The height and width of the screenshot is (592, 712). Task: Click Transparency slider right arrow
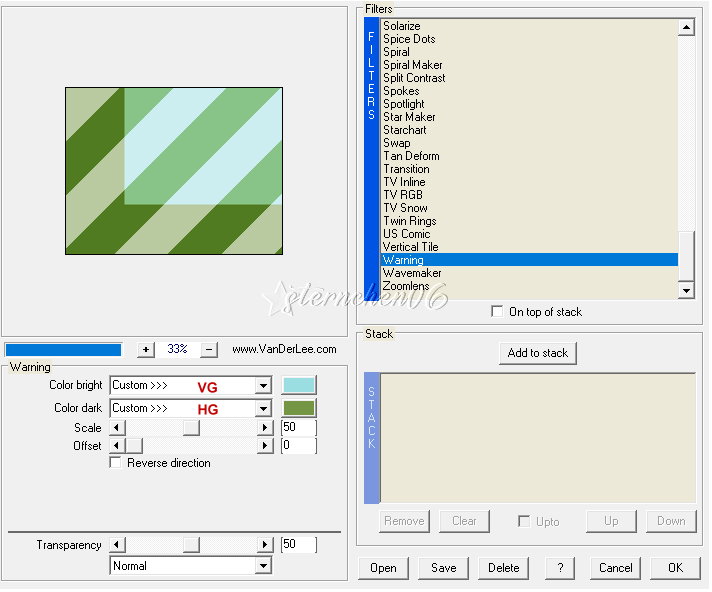click(265, 545)
